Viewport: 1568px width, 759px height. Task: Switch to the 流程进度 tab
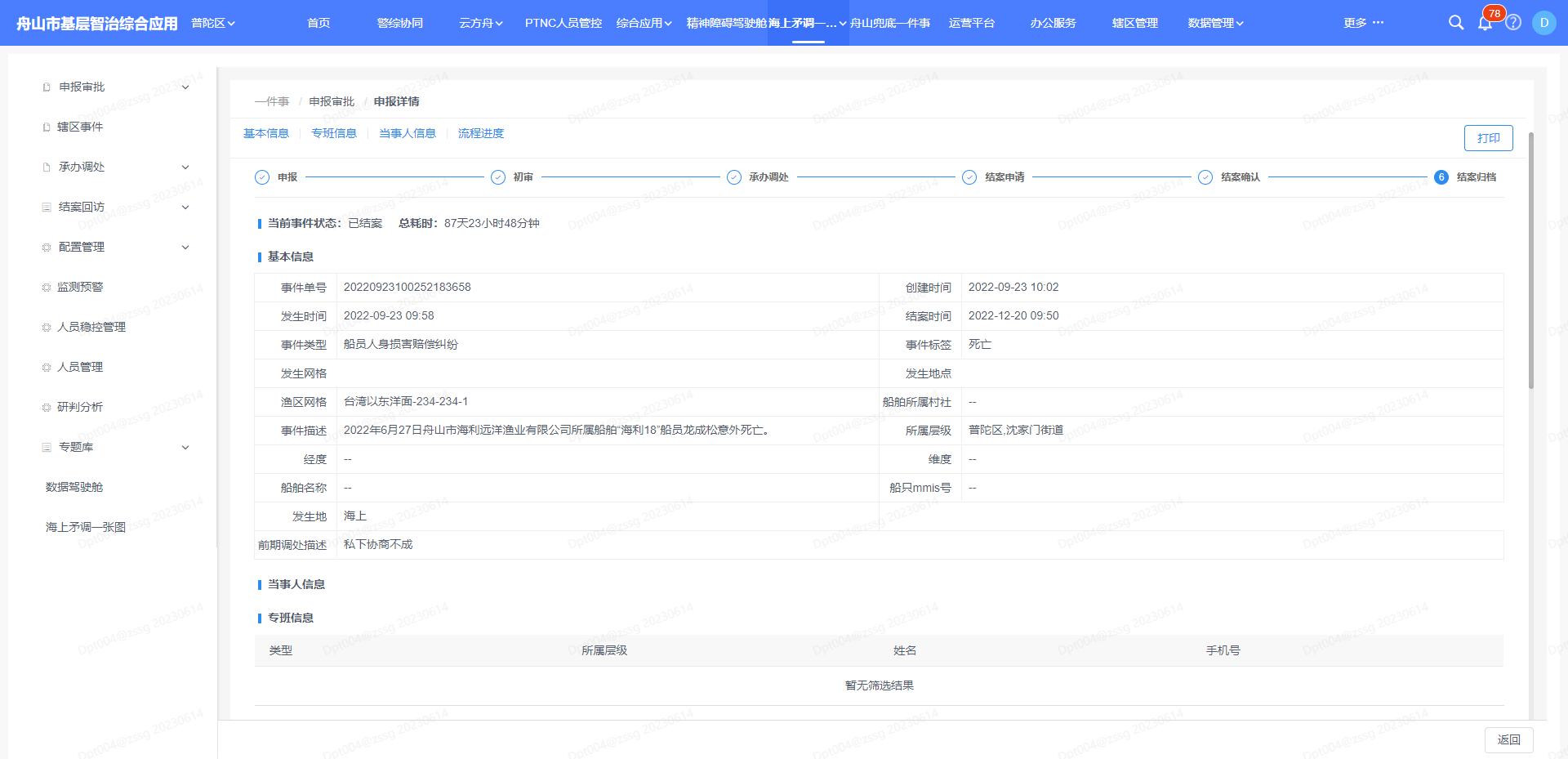tap(480, 133)
